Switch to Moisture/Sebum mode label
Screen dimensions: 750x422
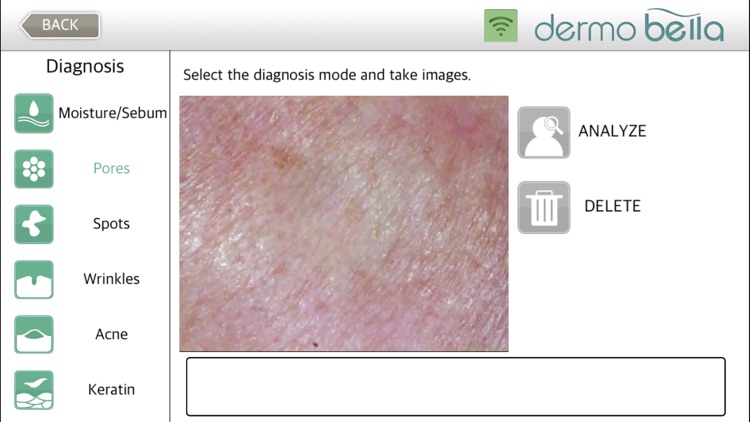click(112, 113)
